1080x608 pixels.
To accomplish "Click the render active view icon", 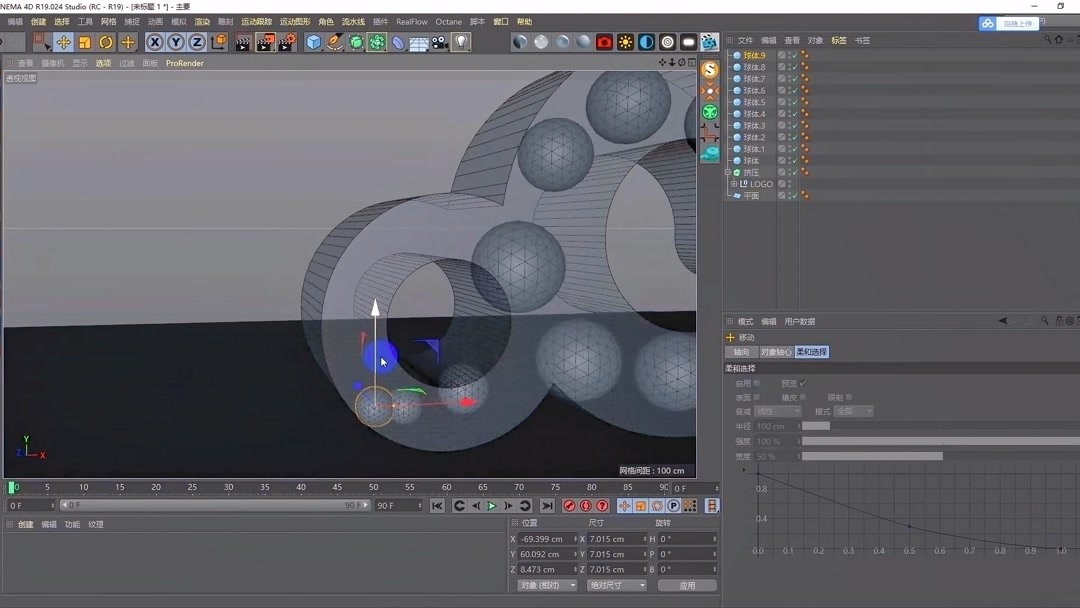I will point(241,41).
